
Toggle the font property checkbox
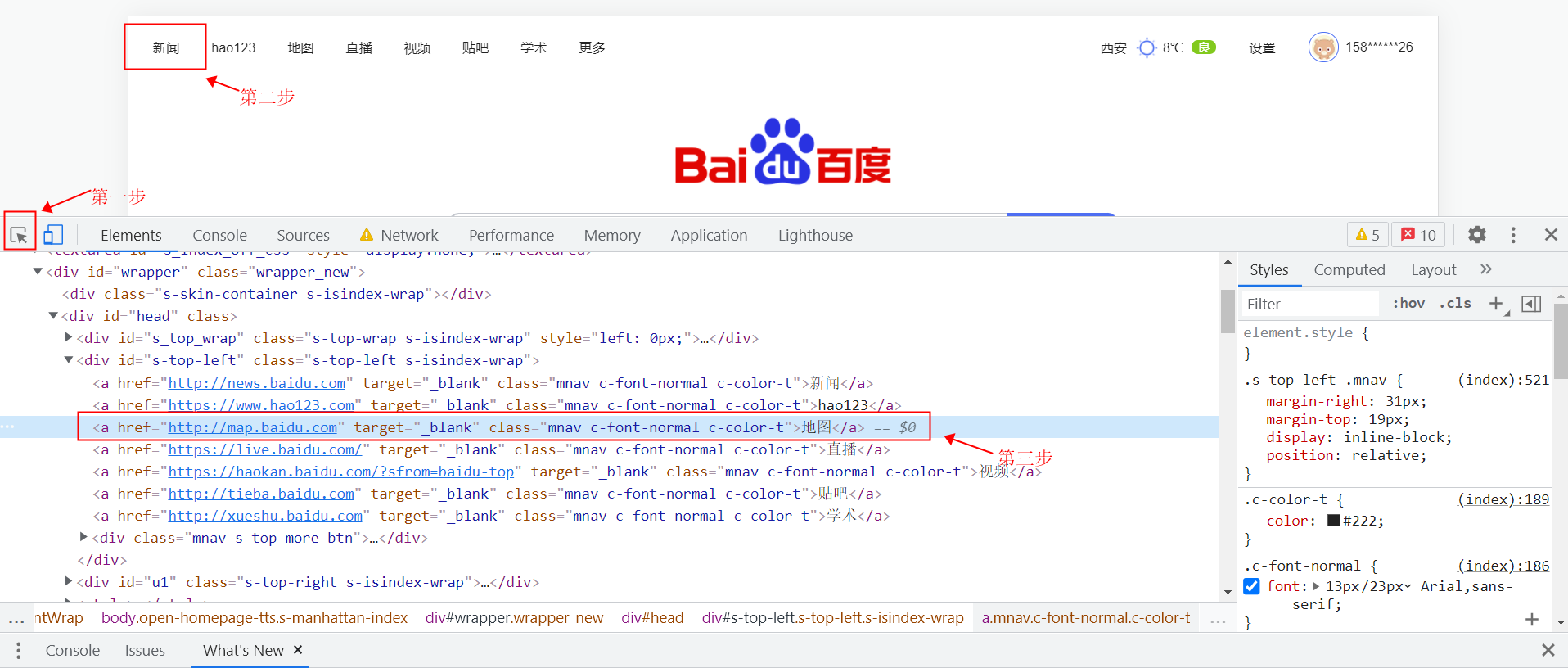click(1251, 586)
